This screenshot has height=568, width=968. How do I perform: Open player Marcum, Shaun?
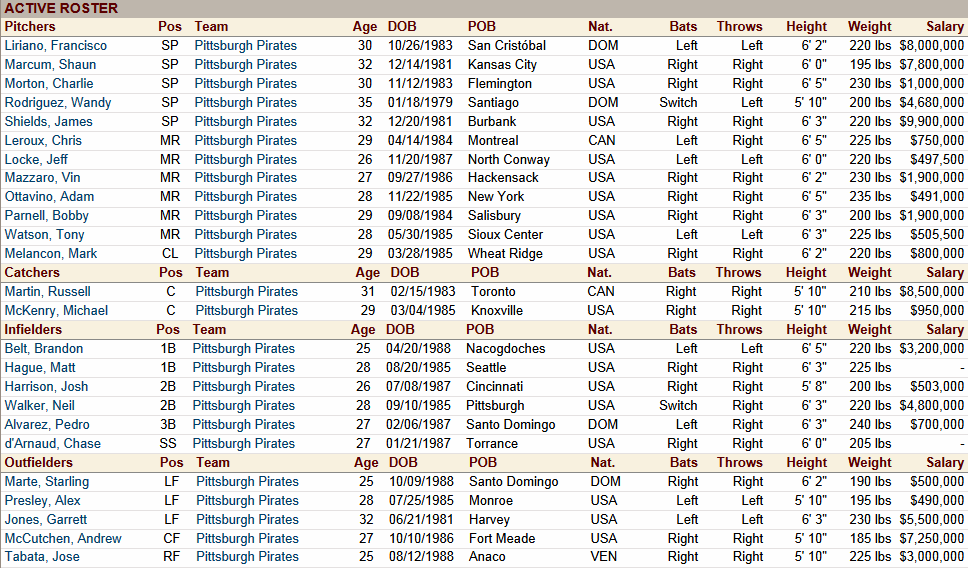coord(50,65)
